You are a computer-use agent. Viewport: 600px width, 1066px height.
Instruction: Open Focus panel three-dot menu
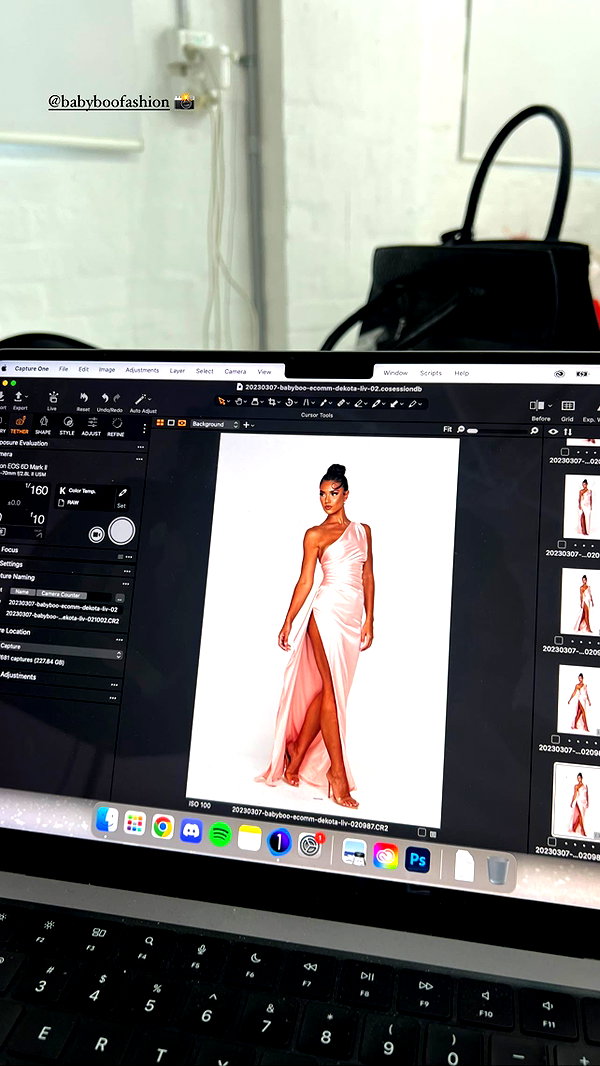128,557
